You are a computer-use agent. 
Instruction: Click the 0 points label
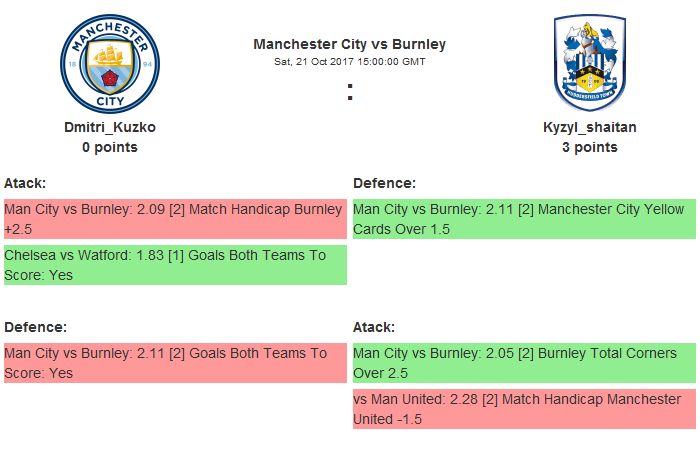[110, 147]
